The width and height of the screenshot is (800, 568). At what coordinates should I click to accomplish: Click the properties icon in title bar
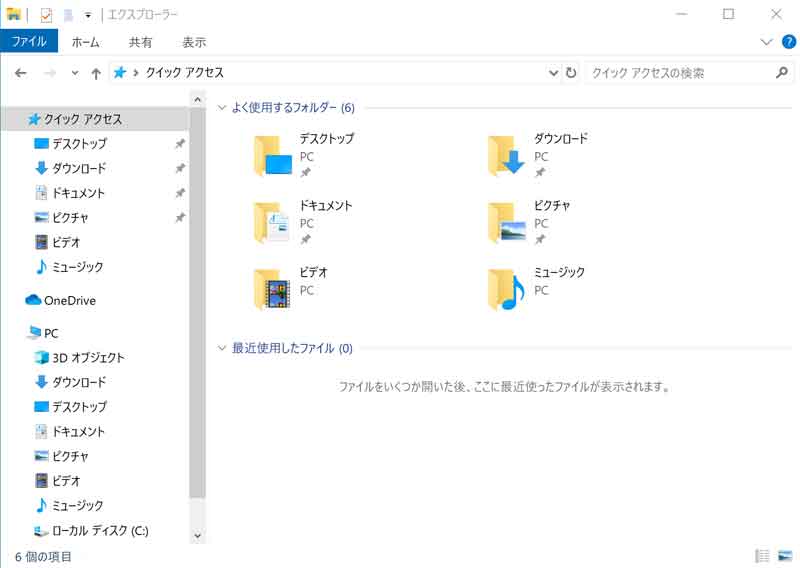tap(46, 14)
